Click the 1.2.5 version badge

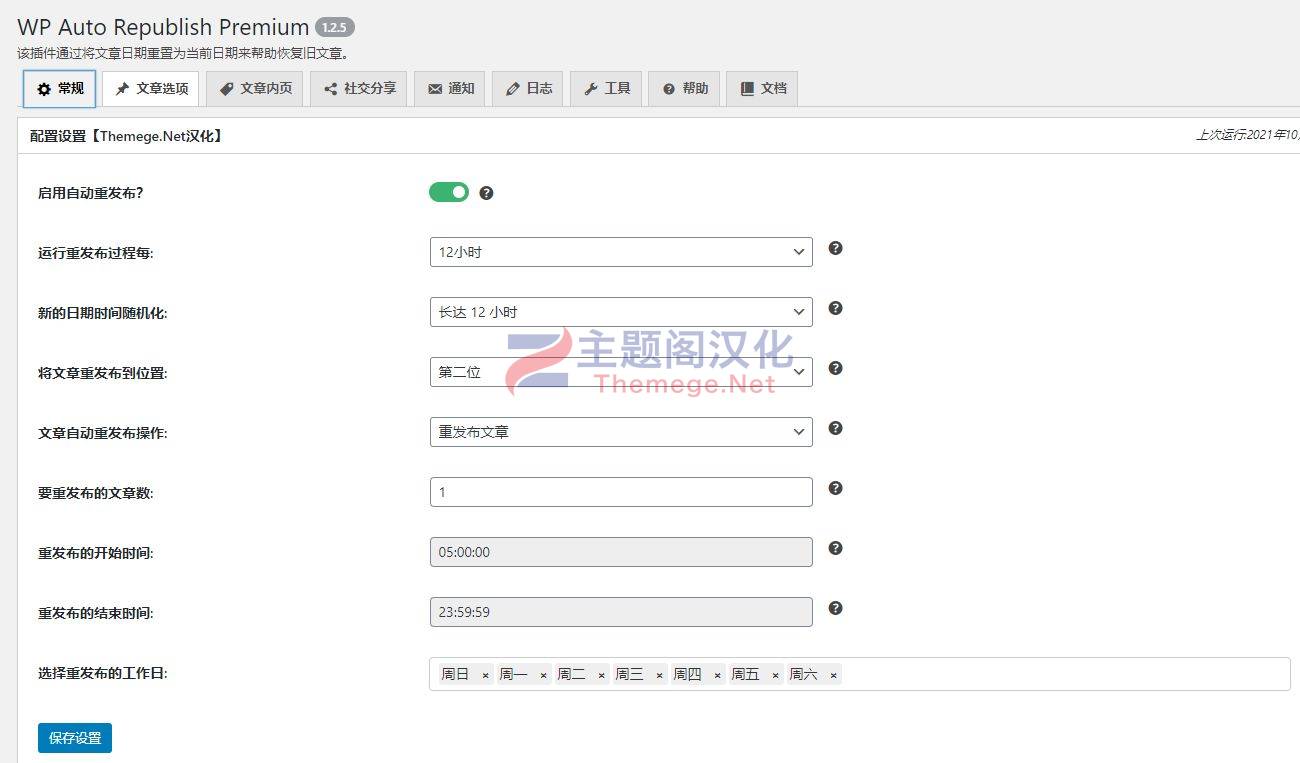[x=335, y=28]
